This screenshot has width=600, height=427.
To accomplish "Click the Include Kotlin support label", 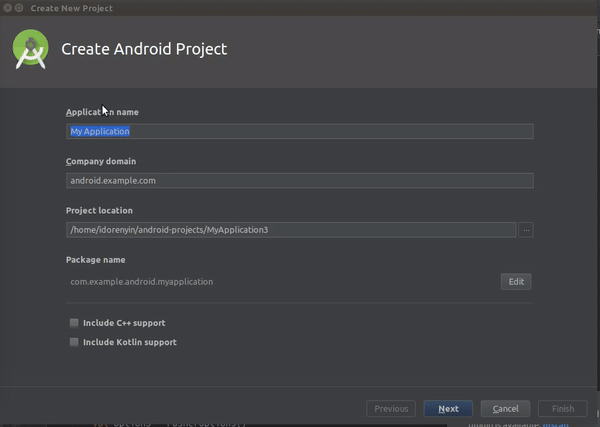I will coord(130,342).
